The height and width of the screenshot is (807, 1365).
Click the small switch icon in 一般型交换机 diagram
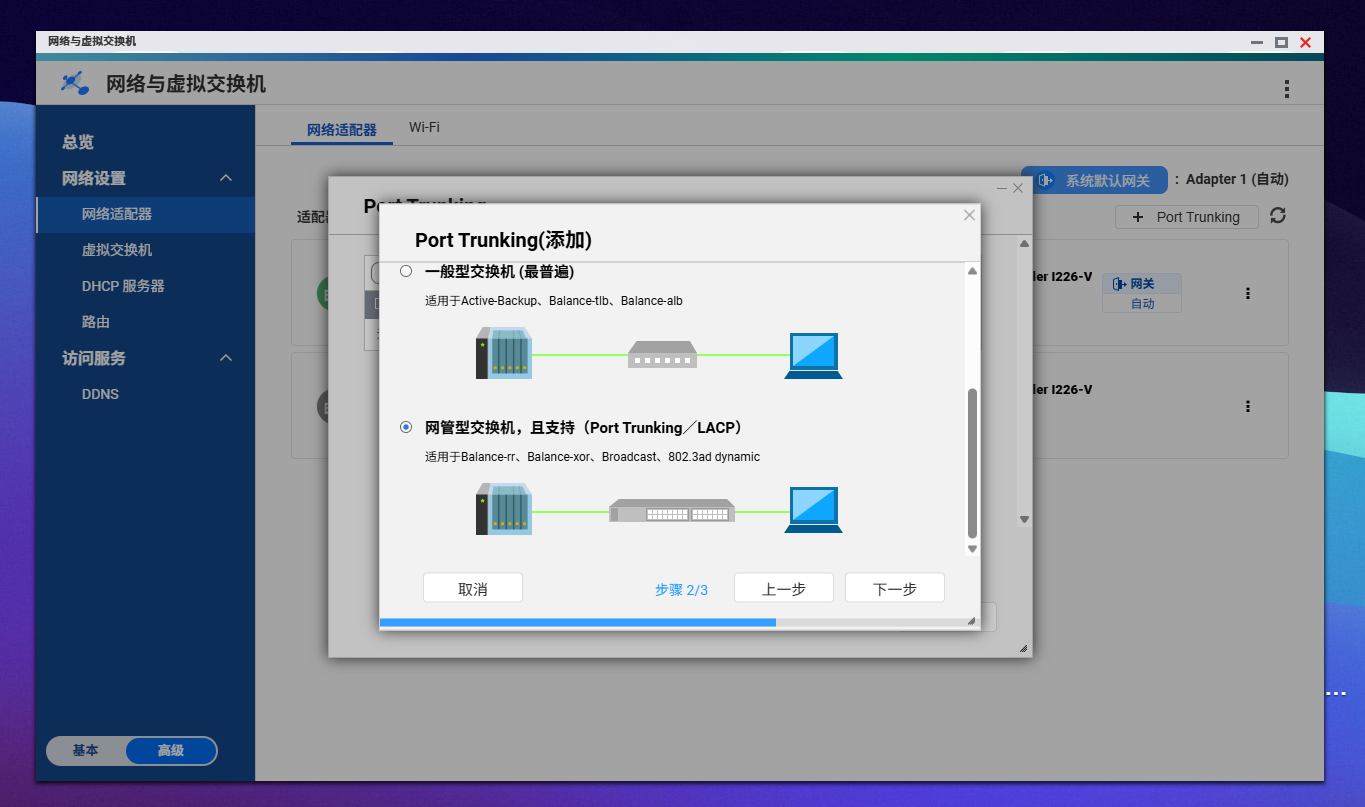point(662,354)
